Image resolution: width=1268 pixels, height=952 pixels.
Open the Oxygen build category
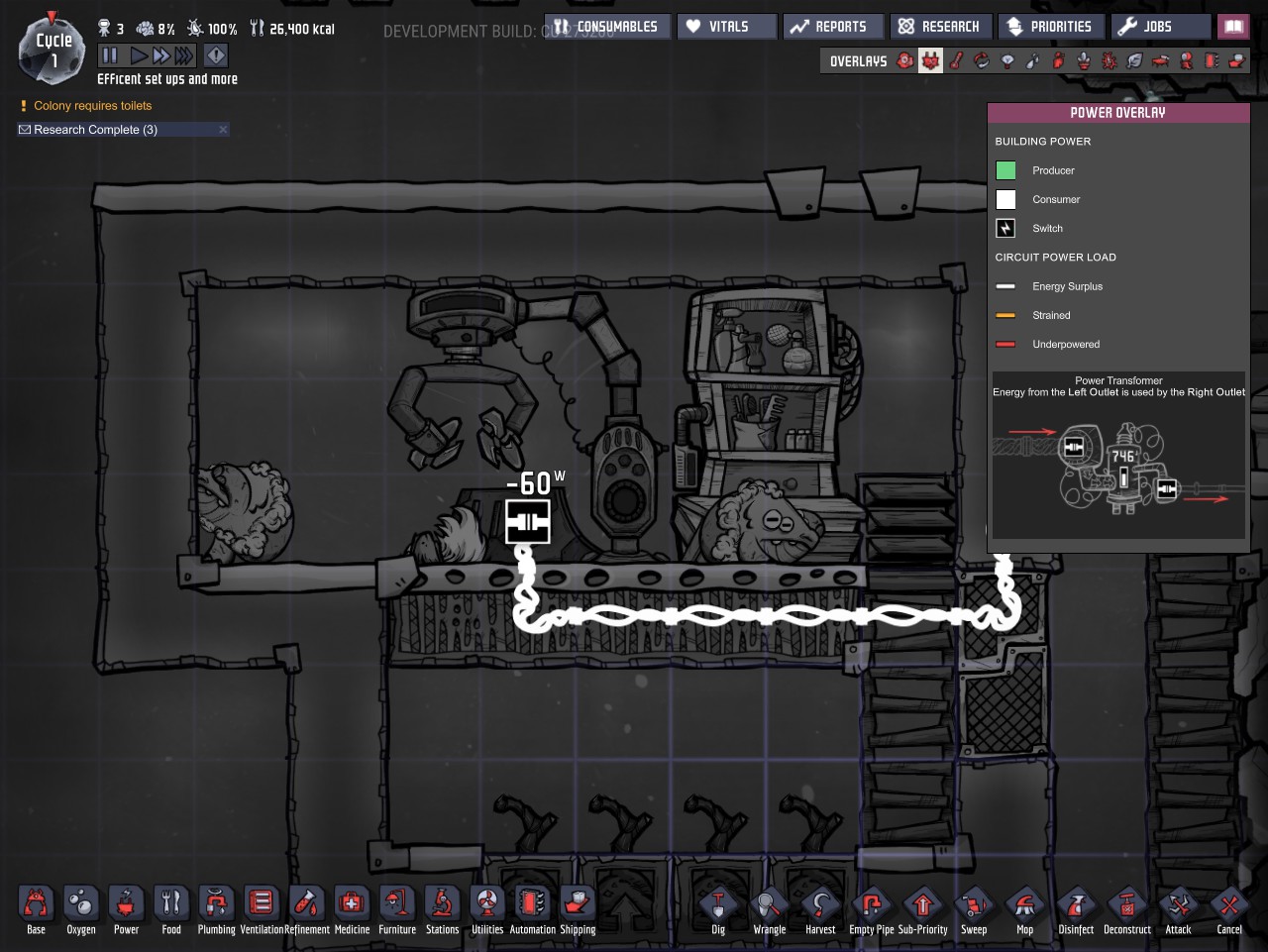pyautogui.click(x=81, y=910)
